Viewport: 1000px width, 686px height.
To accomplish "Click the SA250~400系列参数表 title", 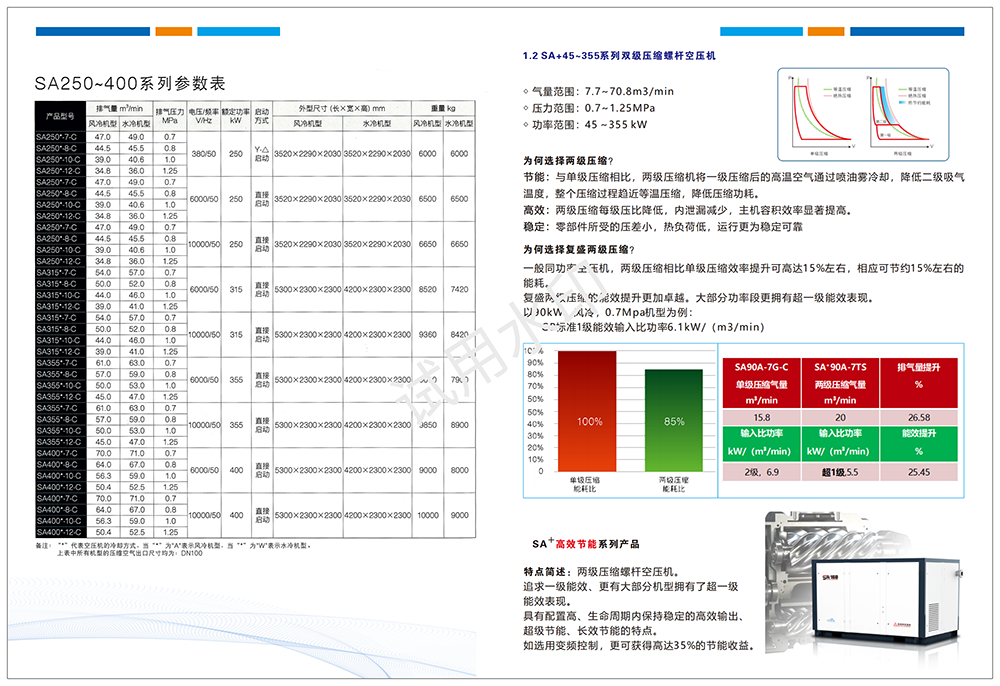I will click(130, 83).
